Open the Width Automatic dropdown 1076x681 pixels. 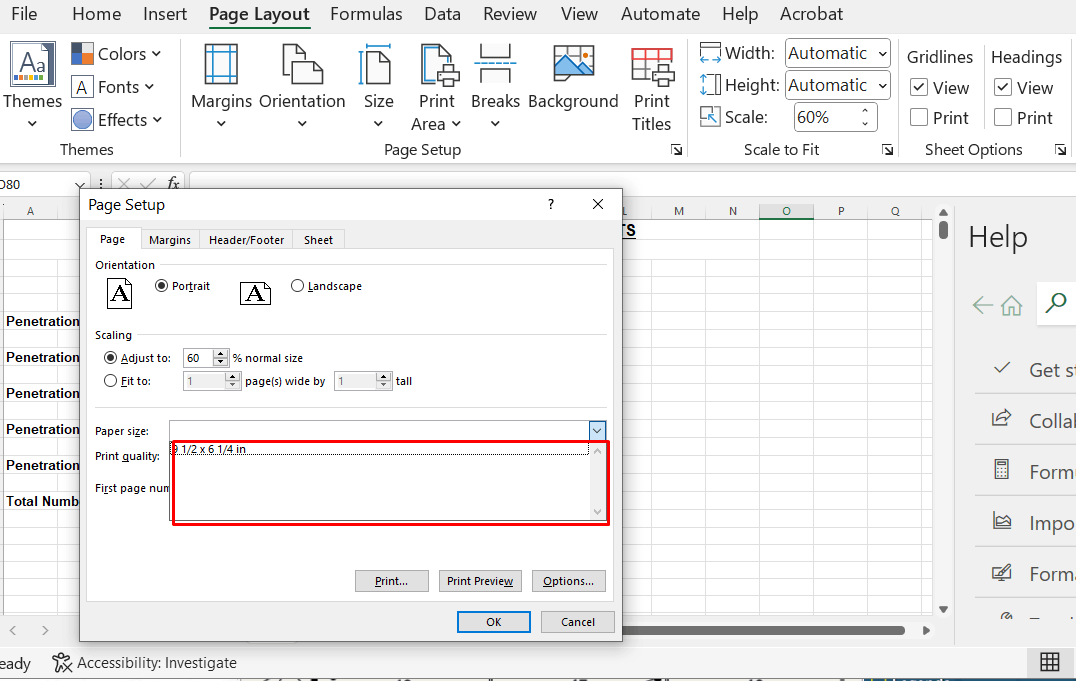(x=837, y=53)
